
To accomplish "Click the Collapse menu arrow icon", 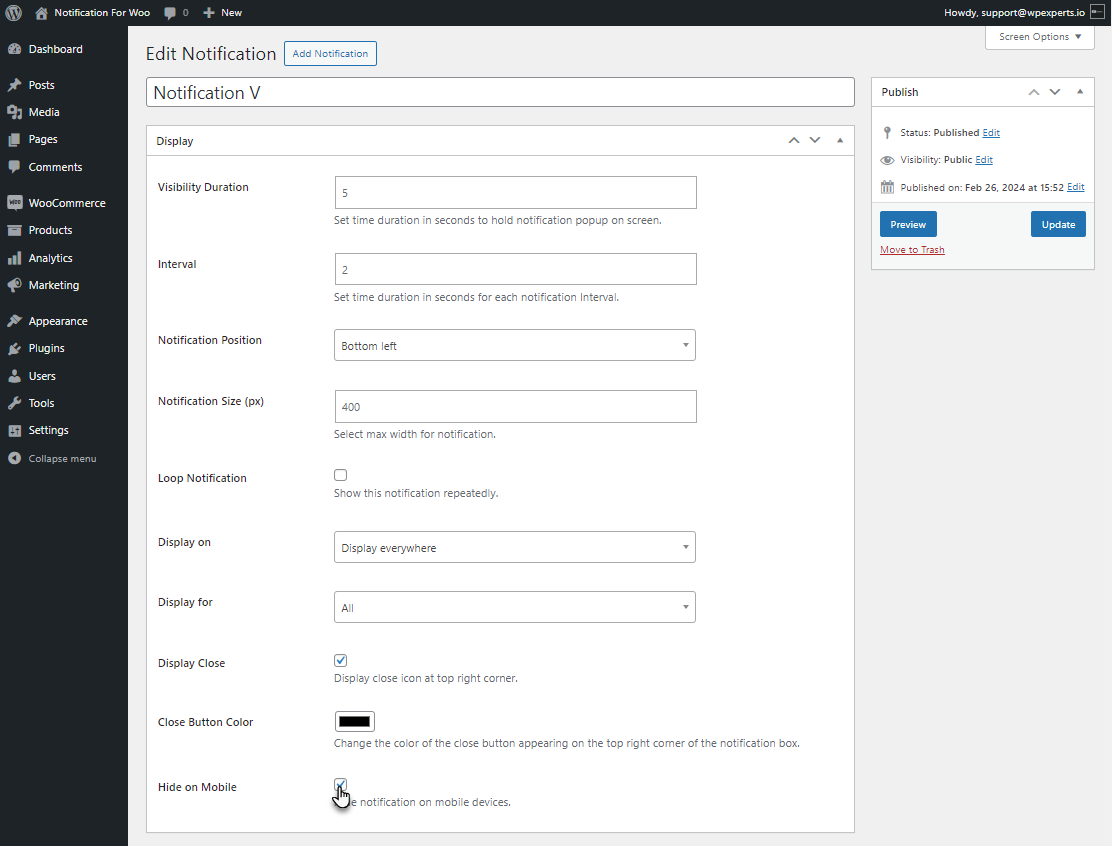I will [x=14, y=458].
